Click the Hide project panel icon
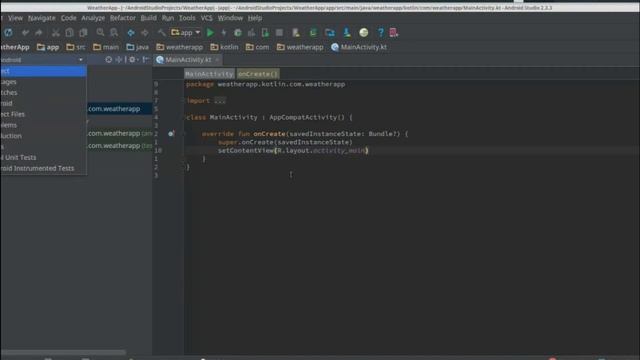This screenshot has width=640, height=360. coord(145,60)
